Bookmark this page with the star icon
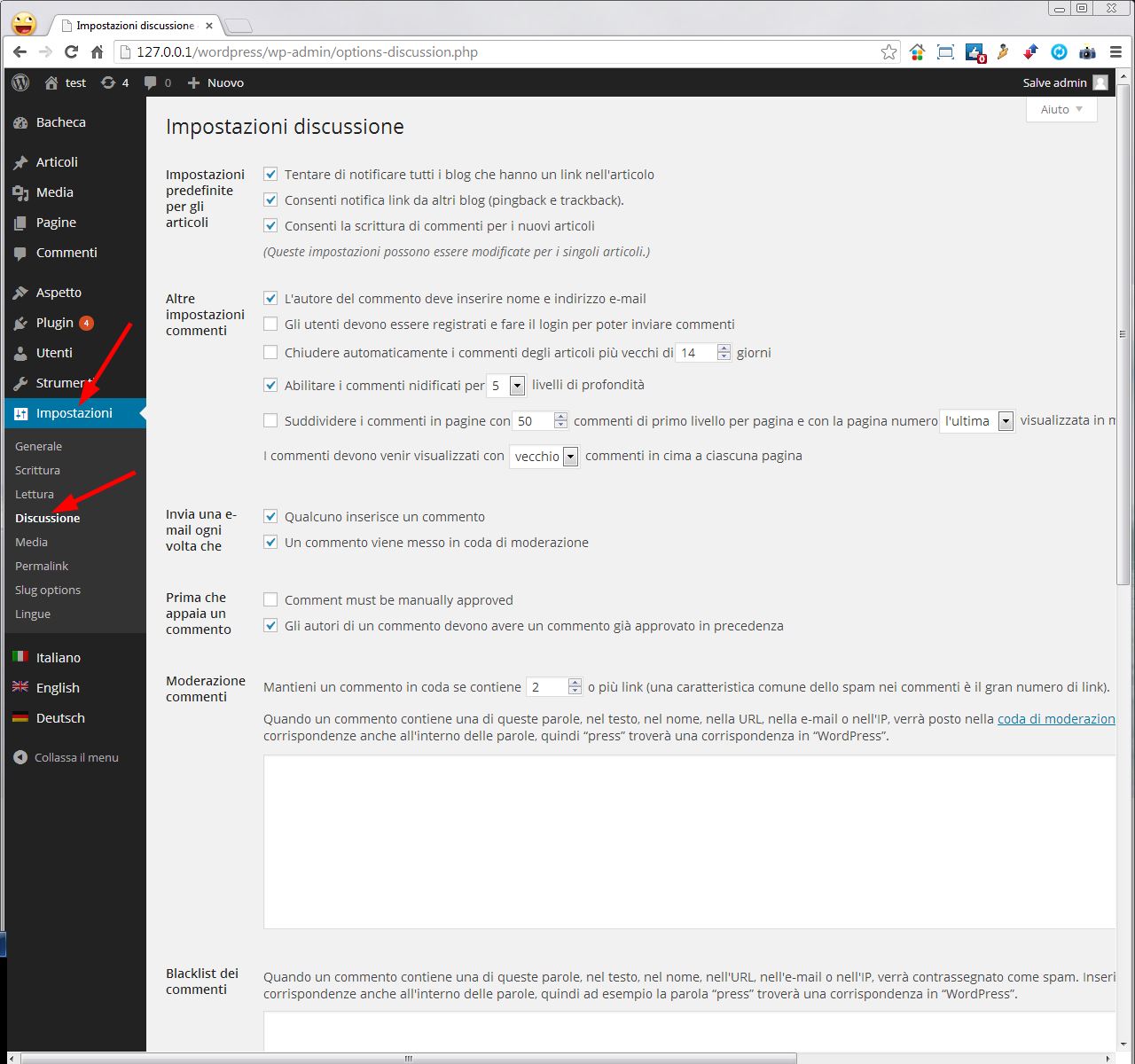1135x1064 pixels. point(888,52)
